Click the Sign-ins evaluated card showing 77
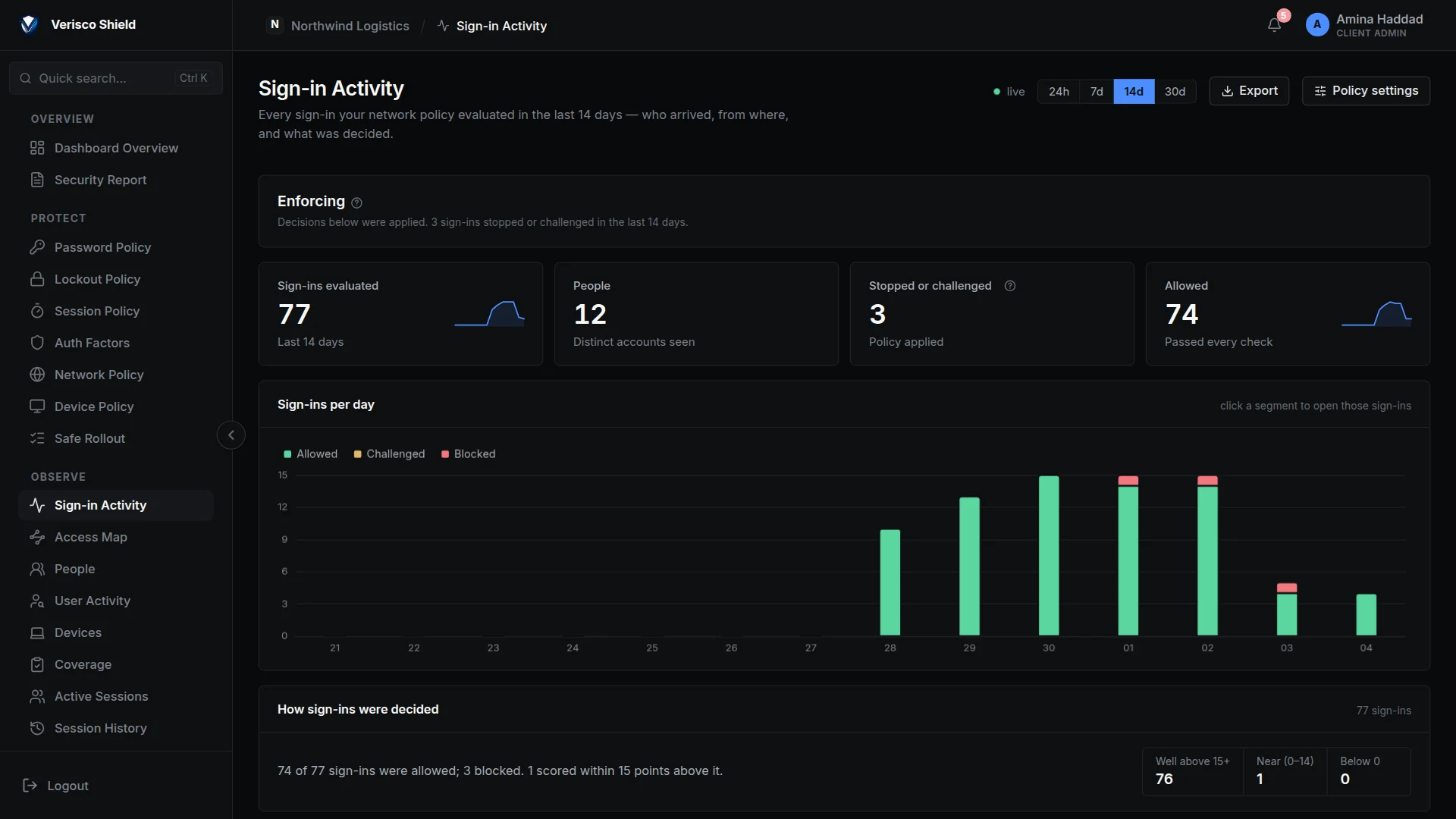This screenshot has height=819, width=1456. (400, 314)
